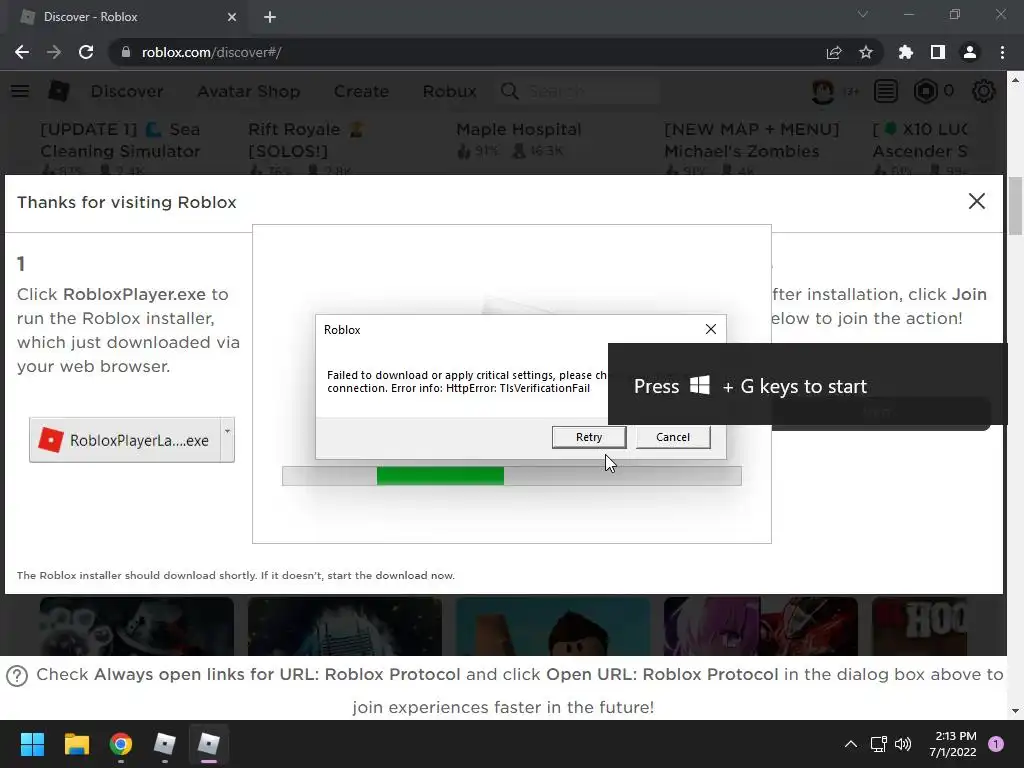Open the Create nav item

361,91
